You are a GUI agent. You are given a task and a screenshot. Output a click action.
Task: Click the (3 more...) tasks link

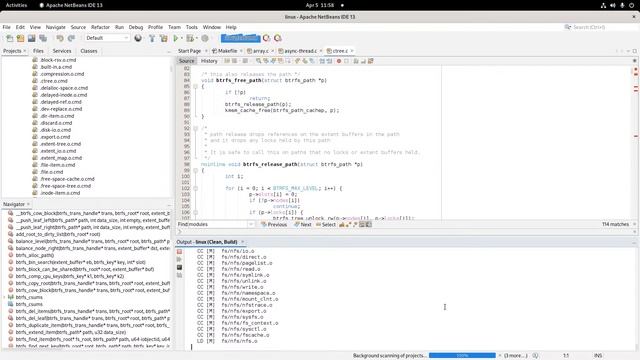(516, 356)
